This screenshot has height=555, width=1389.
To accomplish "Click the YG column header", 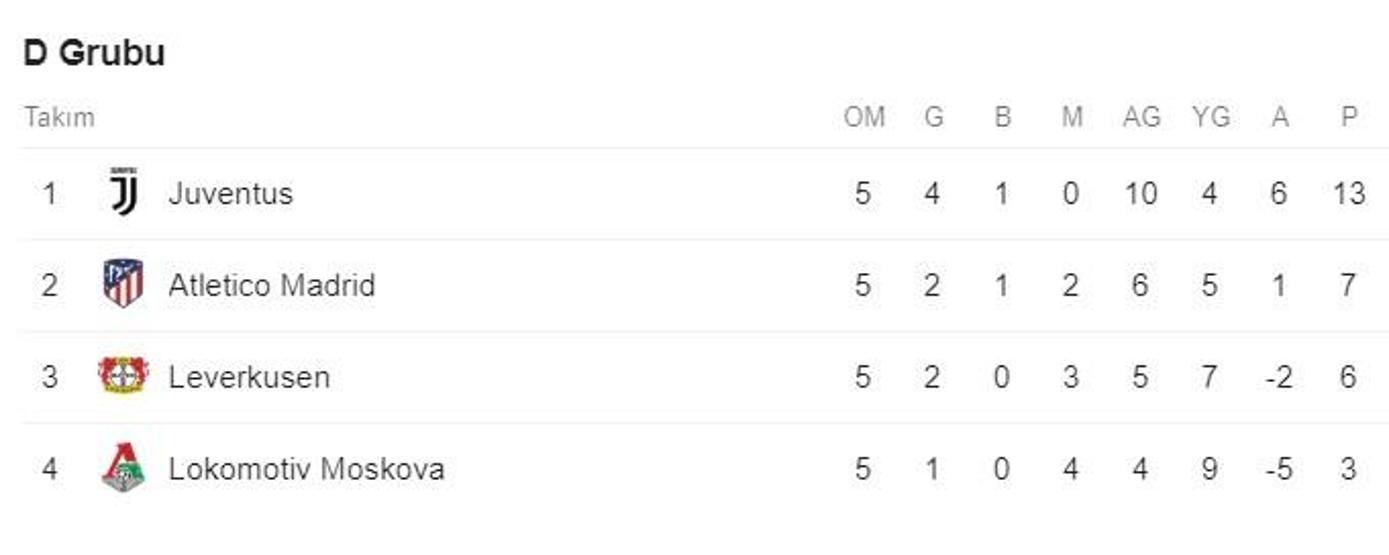I will point(1210,117).
